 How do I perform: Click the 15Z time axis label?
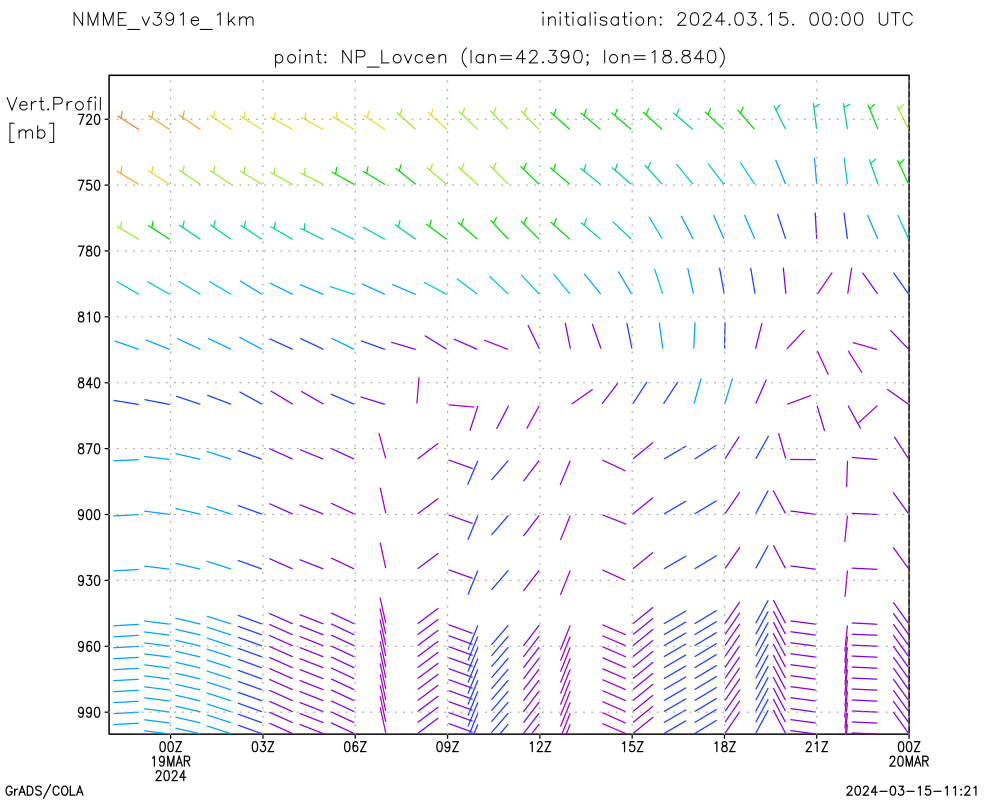tap(632, 747)
